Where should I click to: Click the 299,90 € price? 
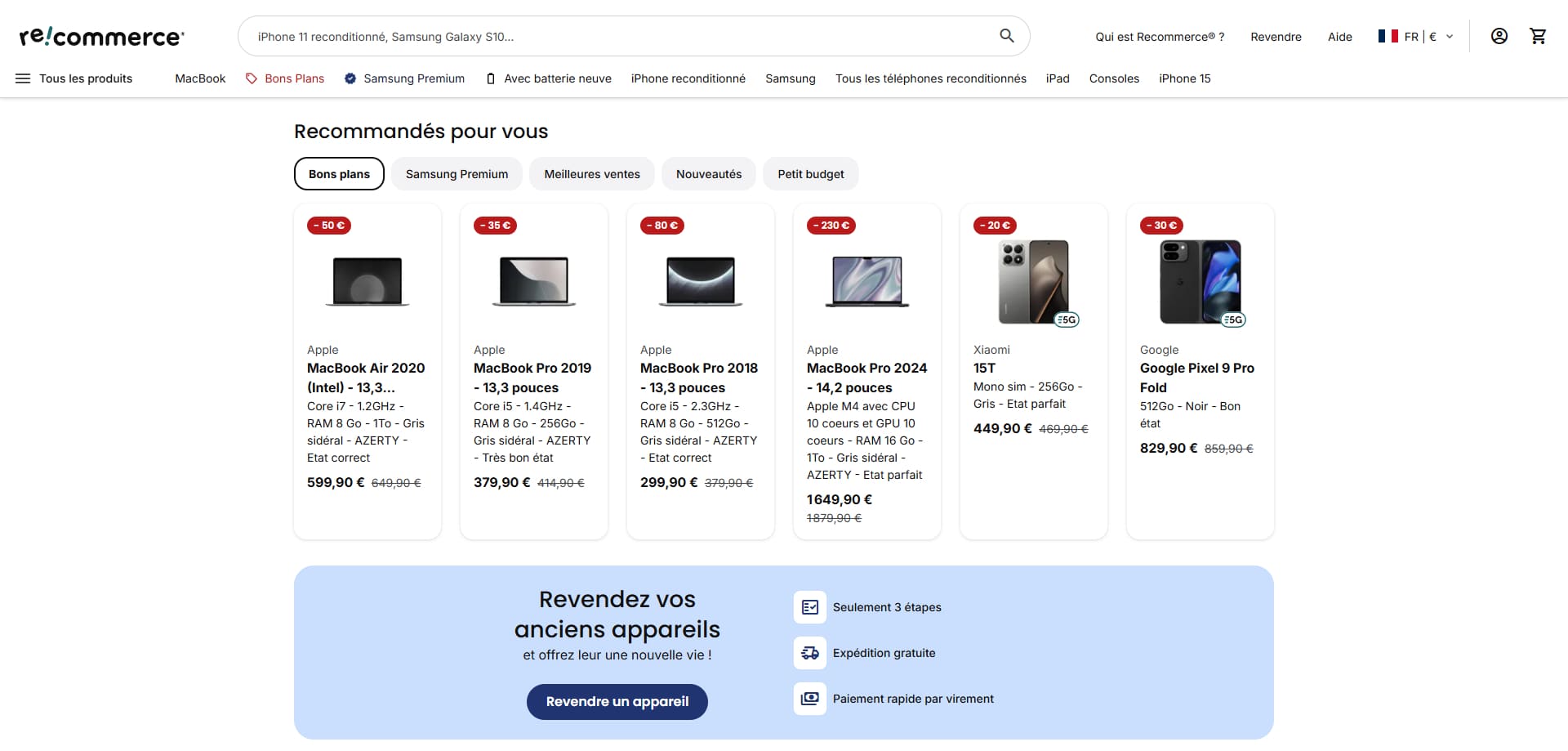point(669,482)
